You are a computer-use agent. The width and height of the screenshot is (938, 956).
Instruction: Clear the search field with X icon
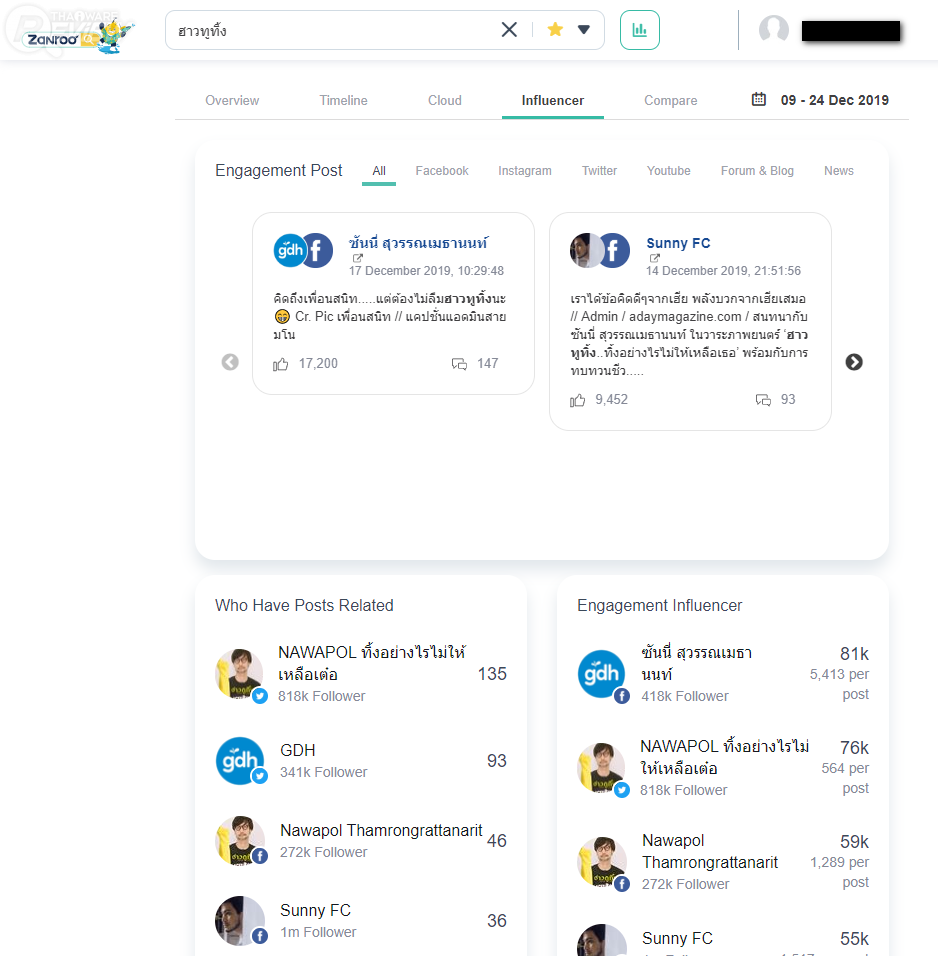pyautogui.click(x=509, y=29)
